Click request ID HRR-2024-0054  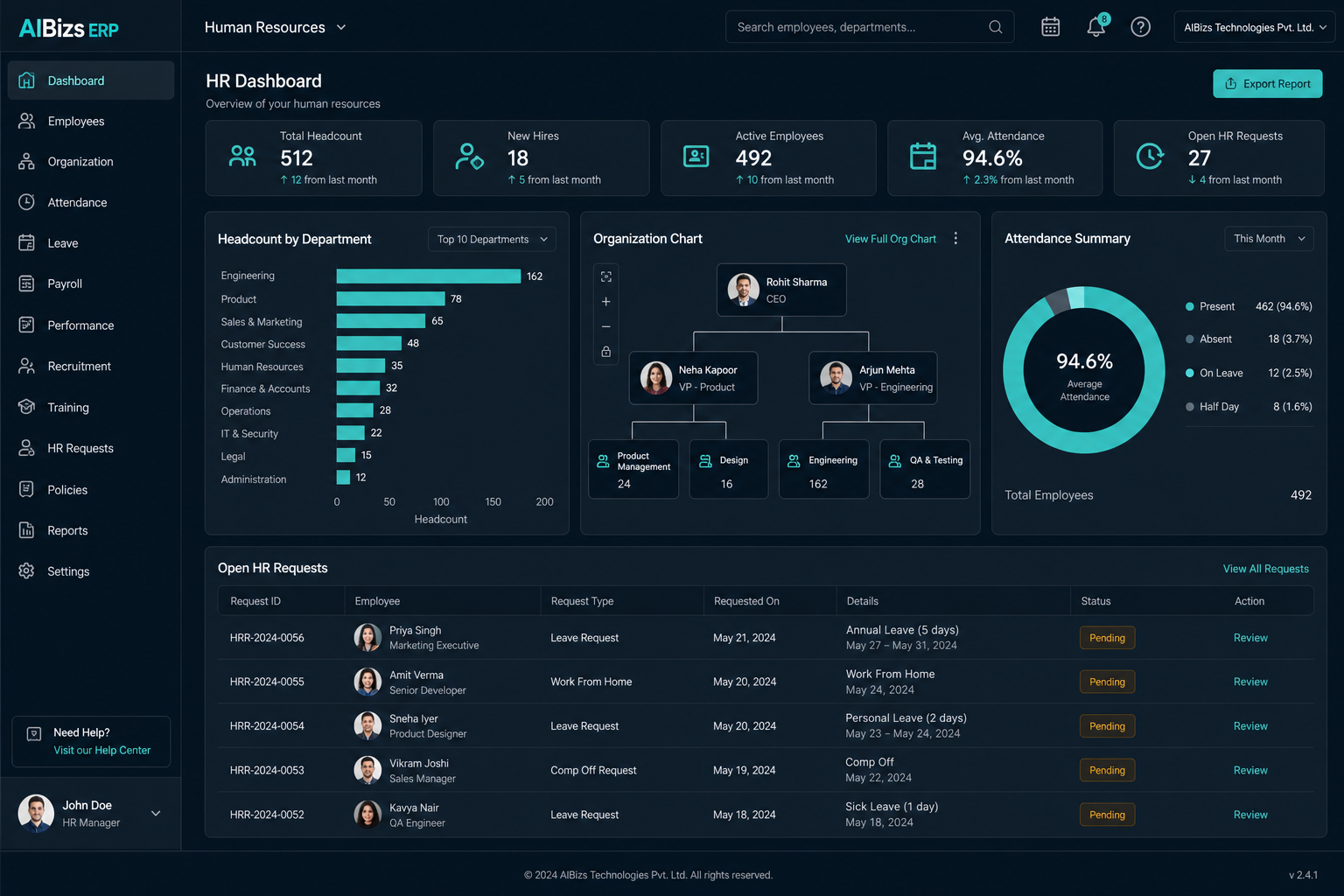pyautogui.click(x=267, y=726)
